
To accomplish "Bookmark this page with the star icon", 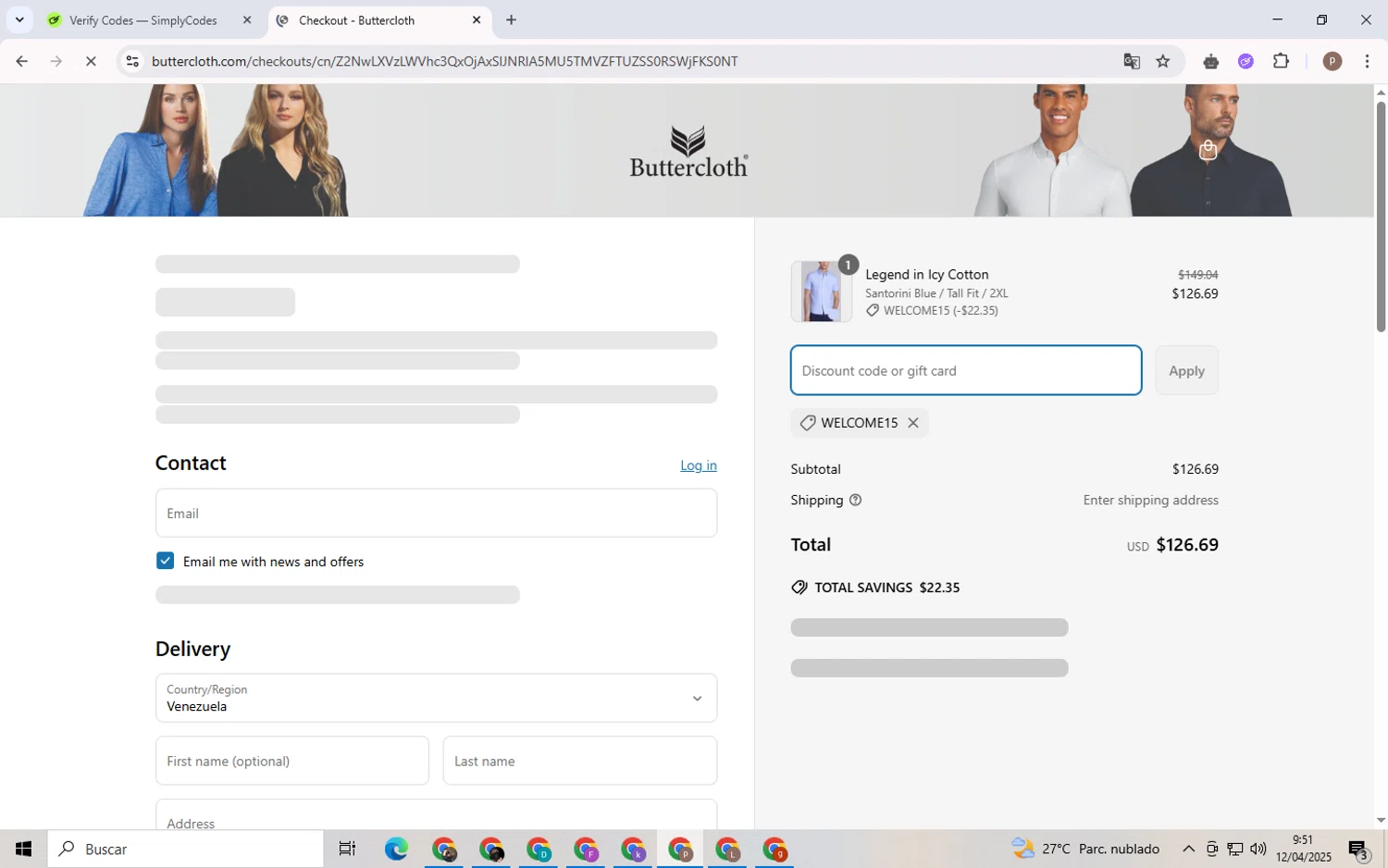I will click(x=1163, y=61).
